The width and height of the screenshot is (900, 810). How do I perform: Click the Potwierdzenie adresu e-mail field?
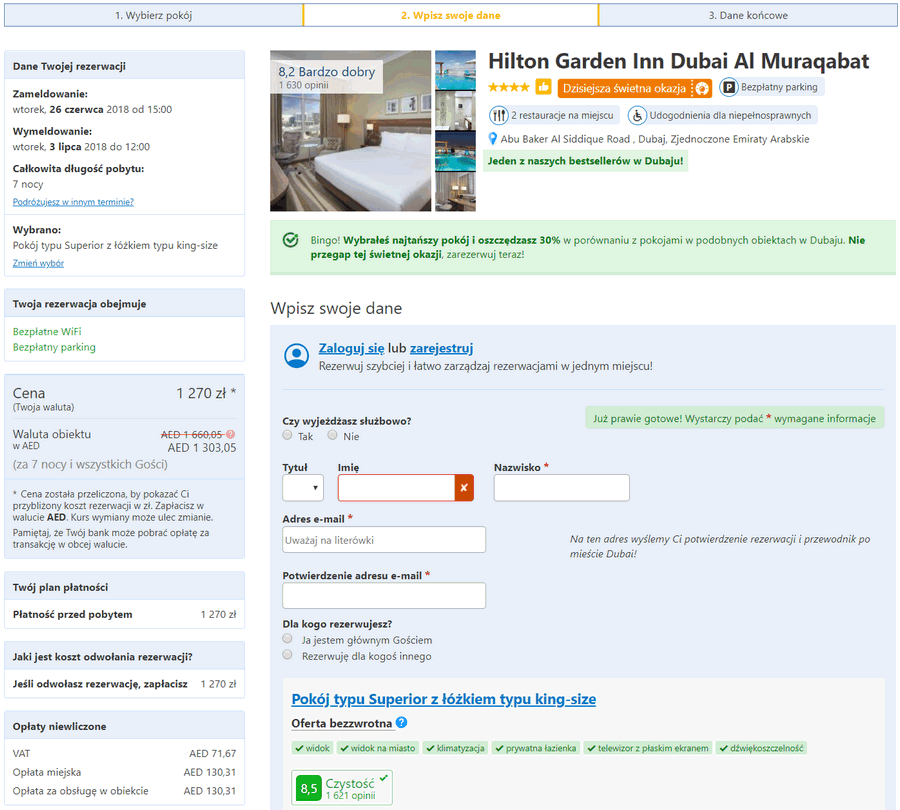[x=383, y=595]
